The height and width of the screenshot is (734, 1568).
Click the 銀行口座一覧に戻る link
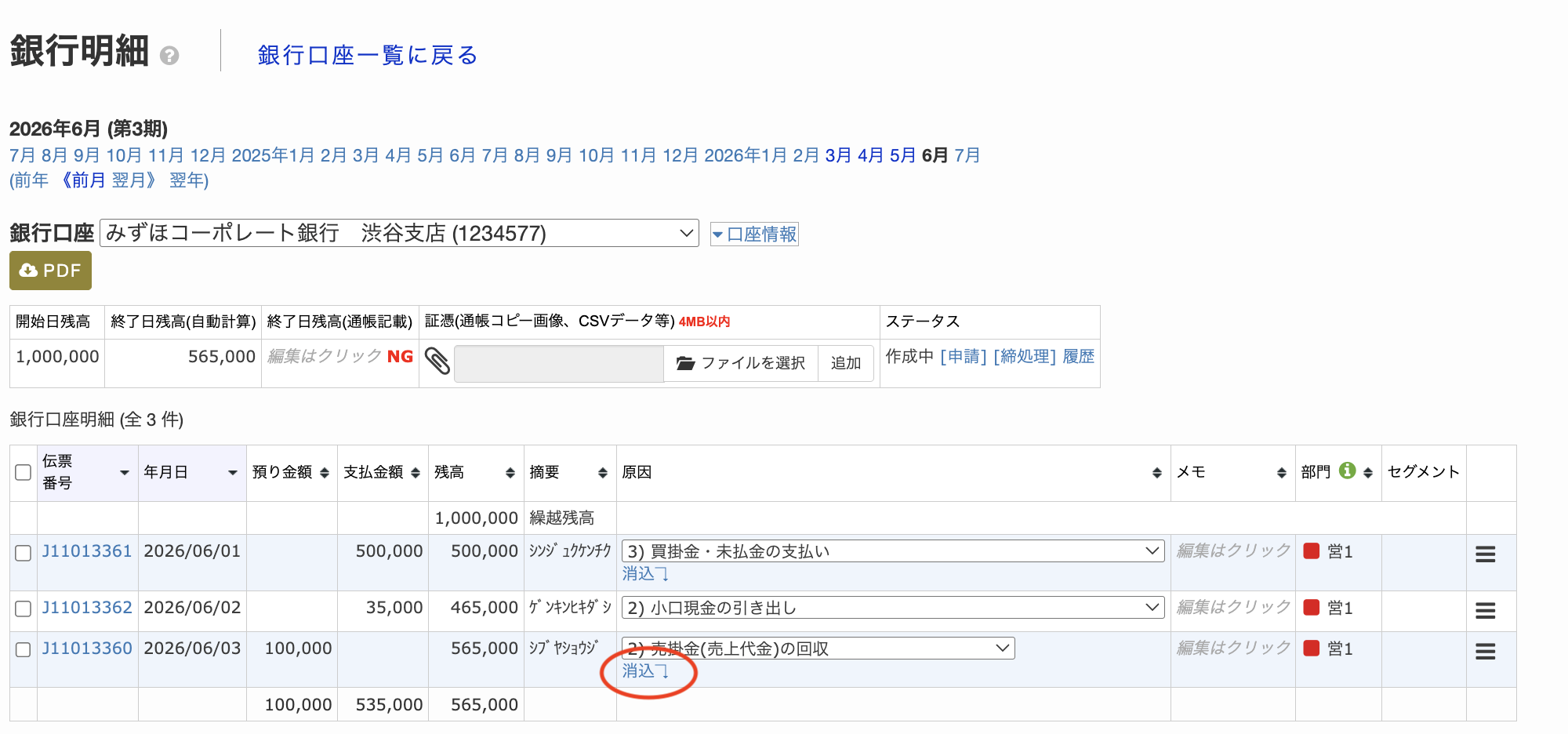(x=368, y=55)
